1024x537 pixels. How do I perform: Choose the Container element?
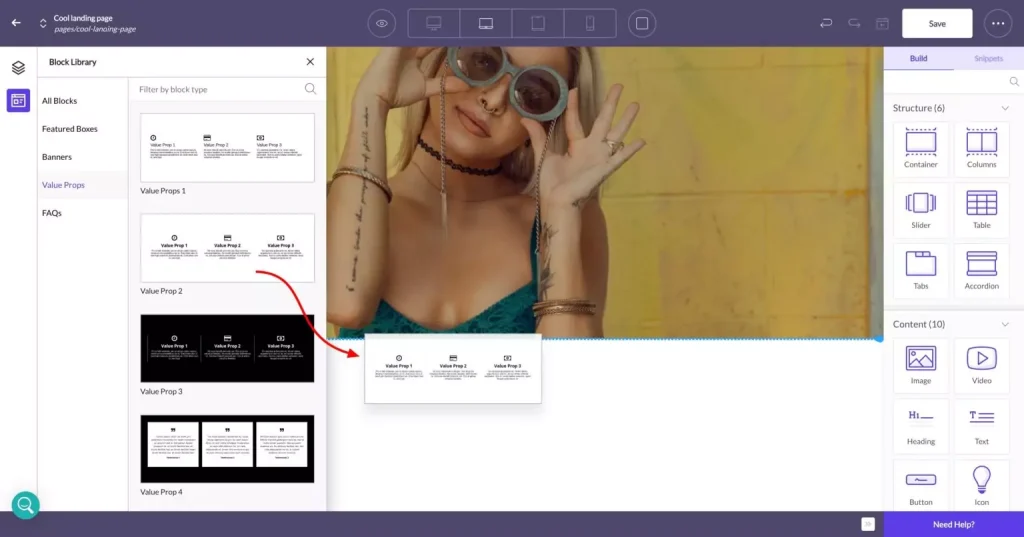click(921, 149)
